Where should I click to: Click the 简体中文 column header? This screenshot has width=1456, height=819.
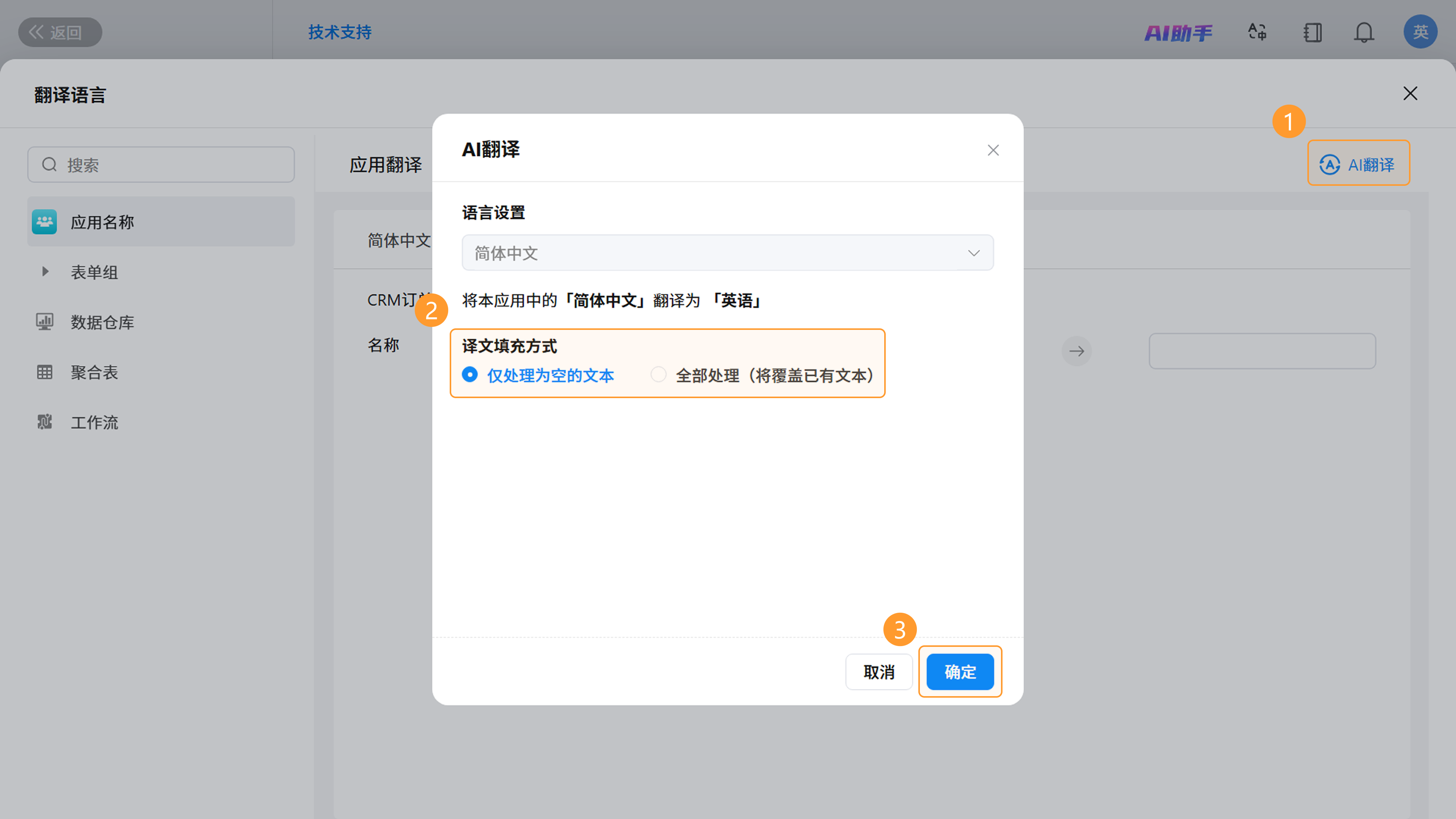(399, 240)
